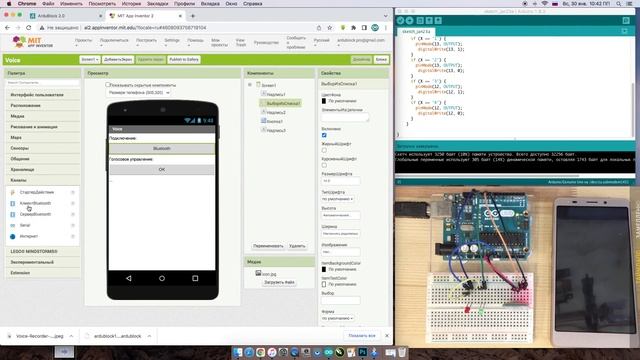This screenshot has width=640, height=360.
Task: Expand Сенсоры palette section
Action: coord(42,148)
